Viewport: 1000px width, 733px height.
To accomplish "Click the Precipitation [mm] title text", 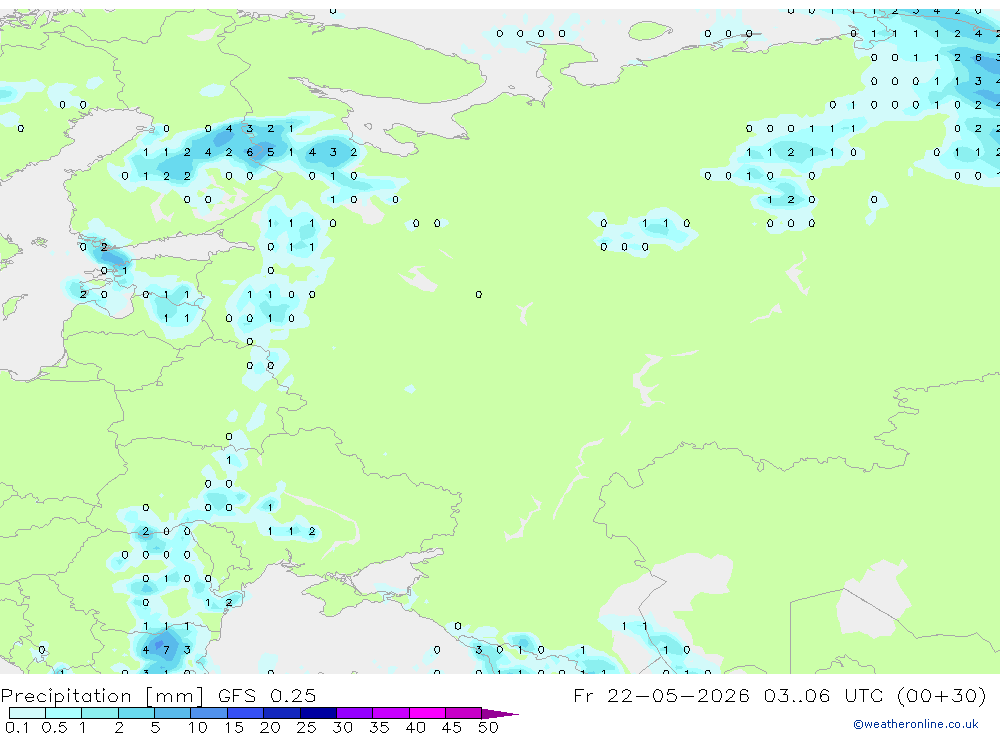I will pyautogui.click(x=102, y=696).
